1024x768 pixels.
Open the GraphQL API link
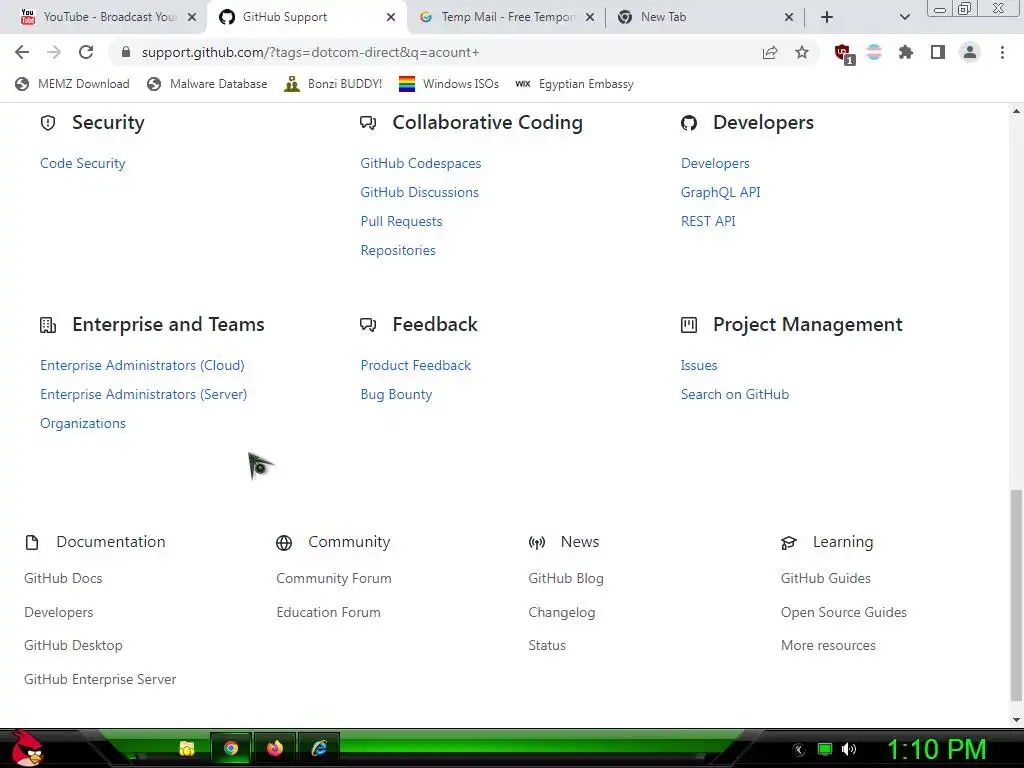pyautogui.click(x=720, y=192)
